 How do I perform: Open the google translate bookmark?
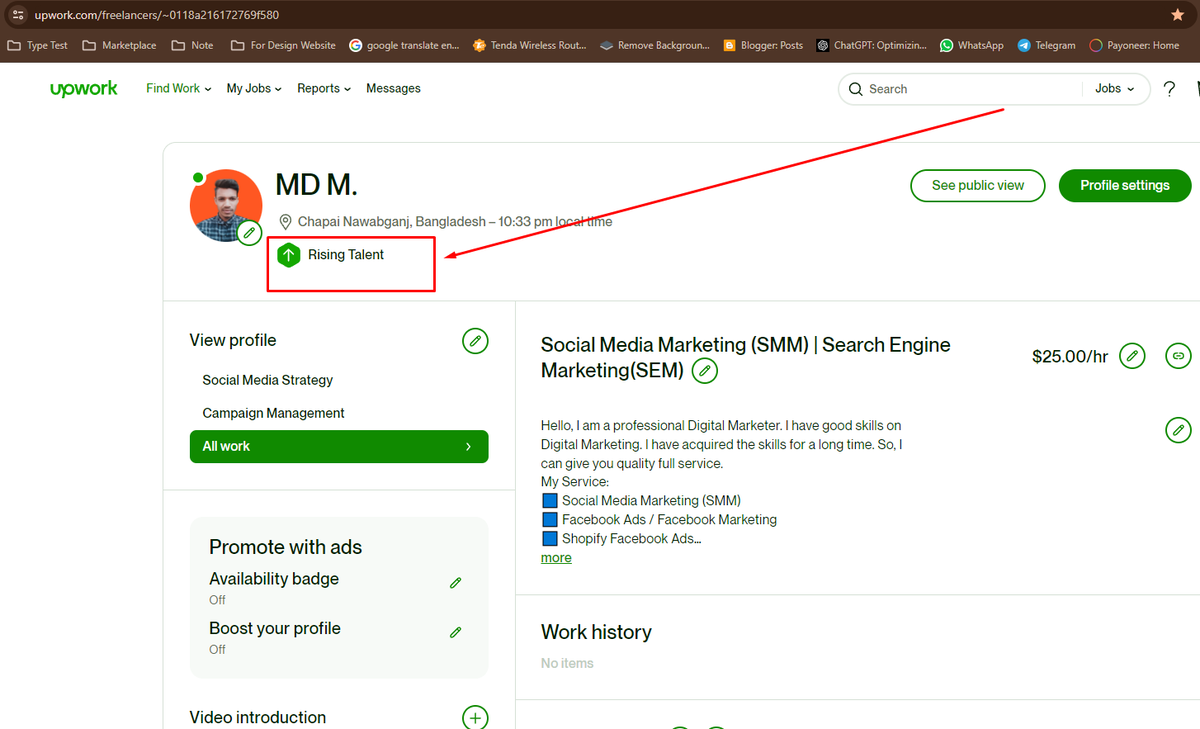404,45
